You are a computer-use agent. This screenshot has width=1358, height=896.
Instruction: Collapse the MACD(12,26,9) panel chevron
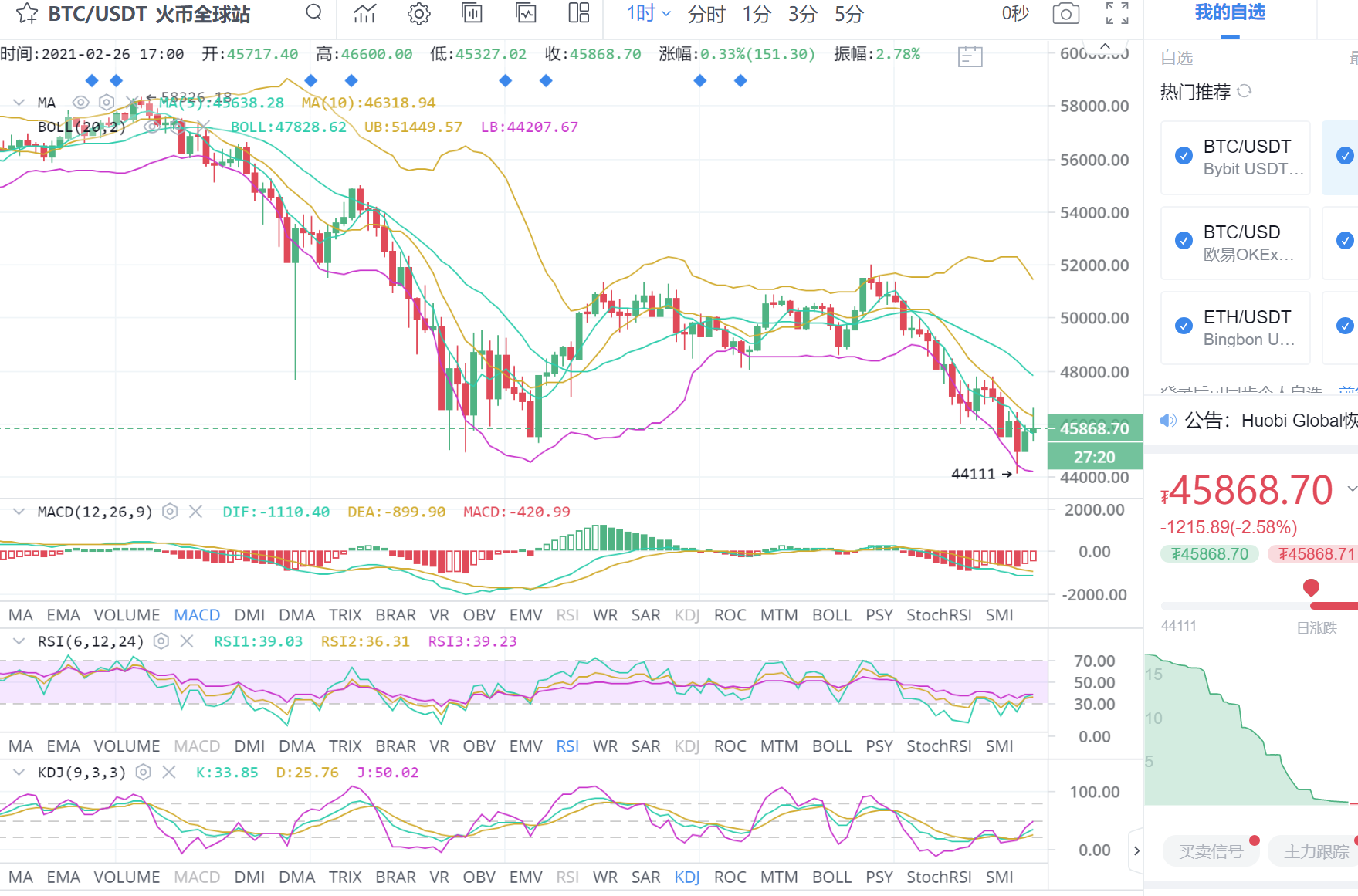tap(19, 512)
